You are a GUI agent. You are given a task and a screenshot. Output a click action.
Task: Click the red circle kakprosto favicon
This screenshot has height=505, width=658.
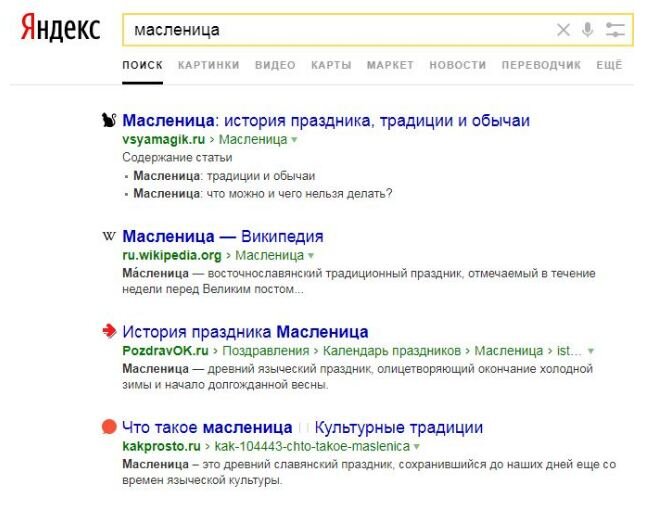click(109, 427)
